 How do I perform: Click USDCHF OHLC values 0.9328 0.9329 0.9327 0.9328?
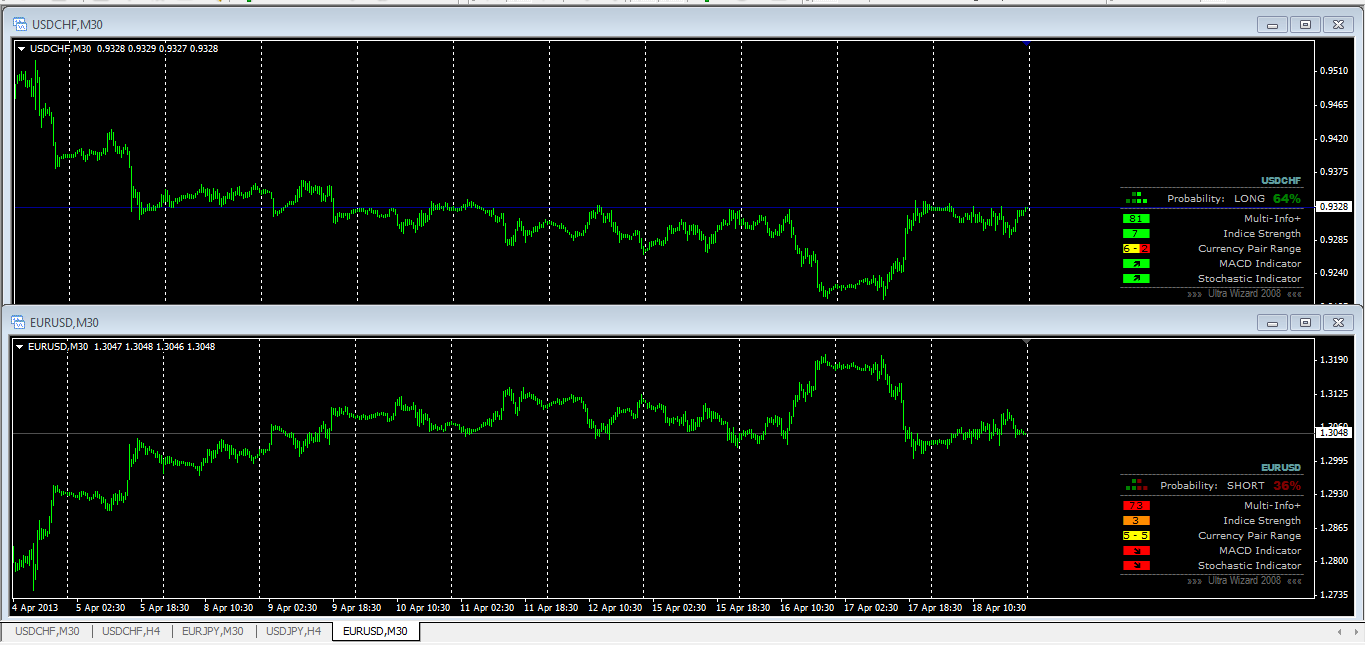click(x=158, y=48)
